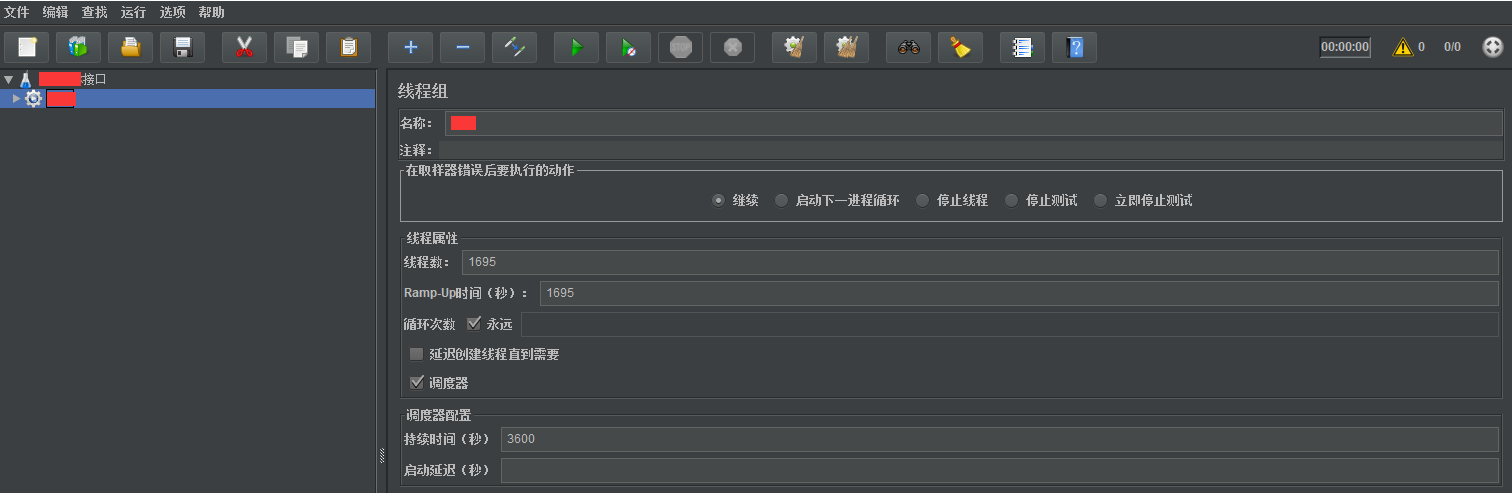Enable 延迟创建线程直到需要 checkbox
The width and height of the screenshot is (1512, 493).
[417, 354]
